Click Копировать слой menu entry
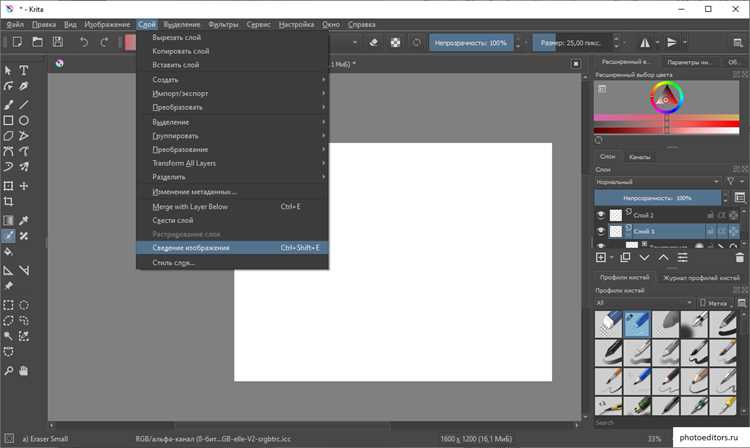 pyautogui.click(x=232, y=51)
